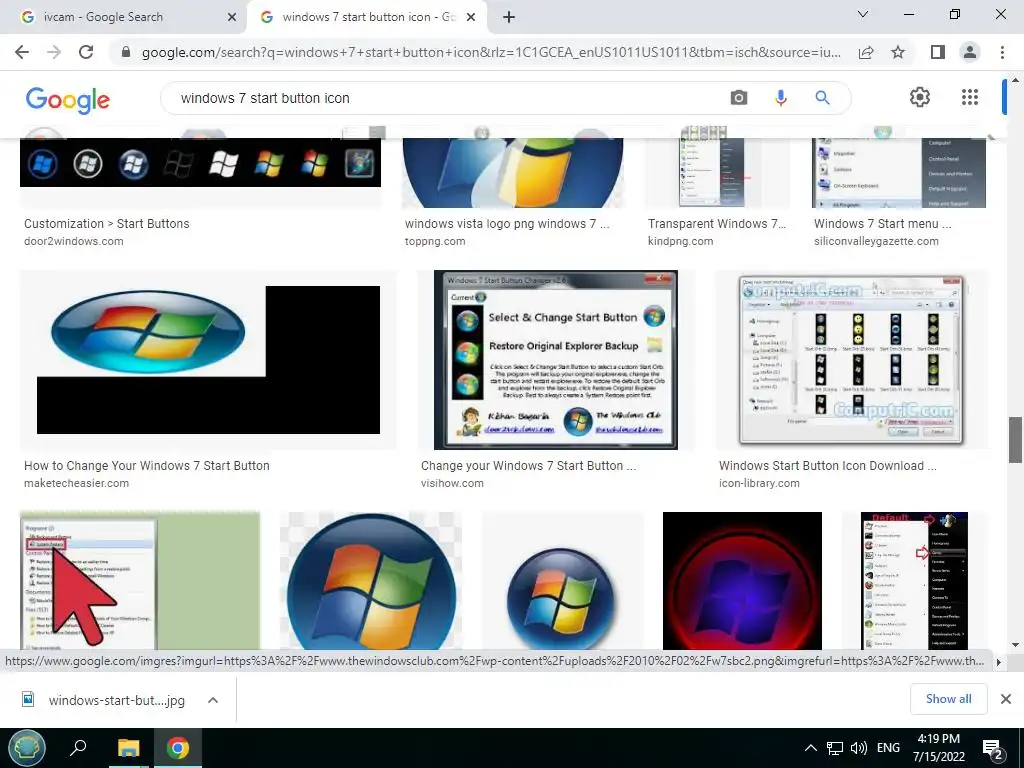Go back to the previous page

pyautogui.click(x=22, y=52)
